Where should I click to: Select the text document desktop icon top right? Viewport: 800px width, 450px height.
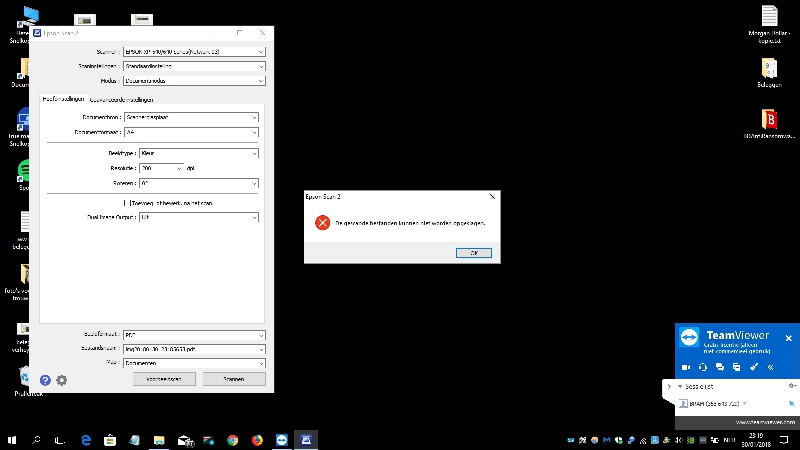point(769,24)
